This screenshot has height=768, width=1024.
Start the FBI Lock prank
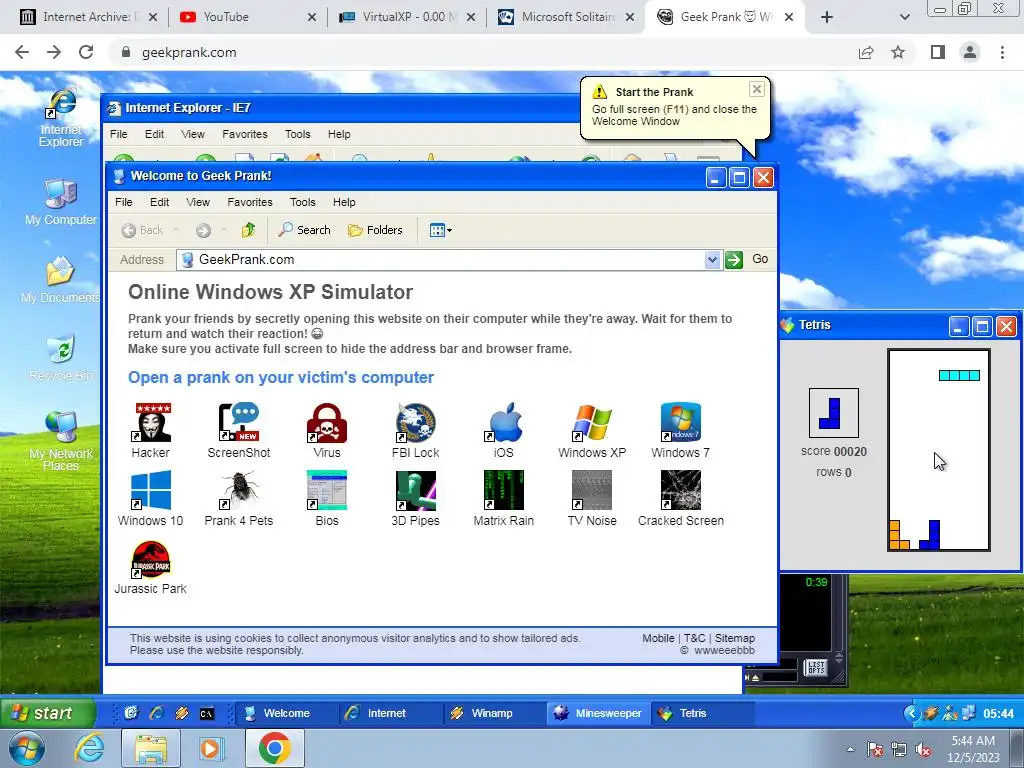click(415, 423)
